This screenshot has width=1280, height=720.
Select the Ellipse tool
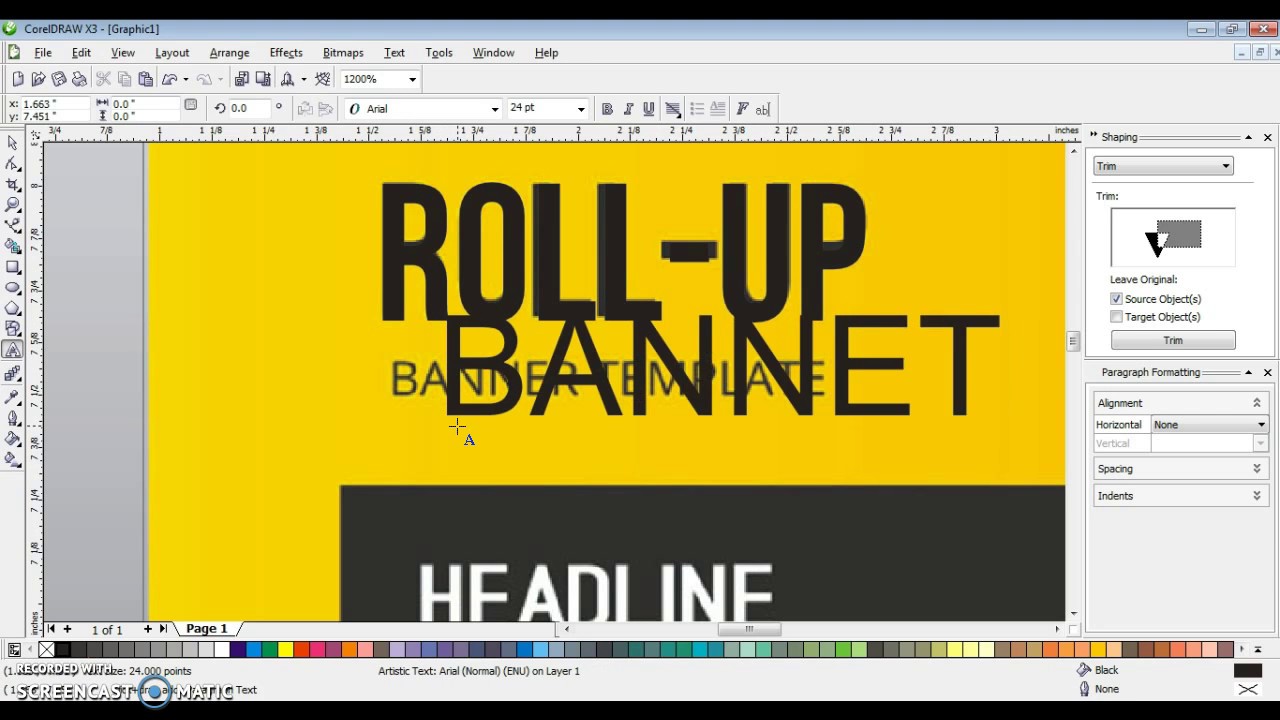(13, 288)
